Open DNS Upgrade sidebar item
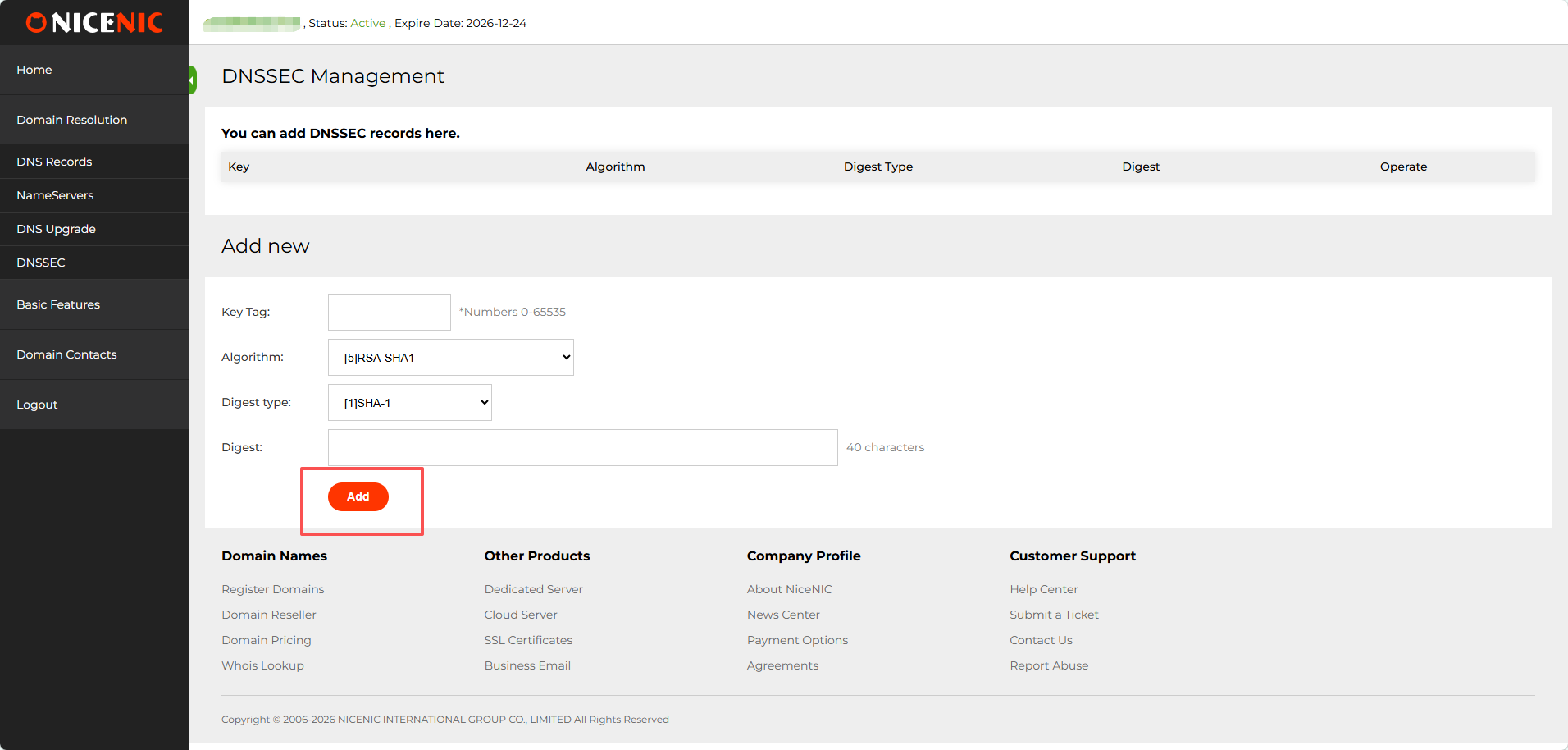This screenshot has width=1568, height=750. coord(56,230)
